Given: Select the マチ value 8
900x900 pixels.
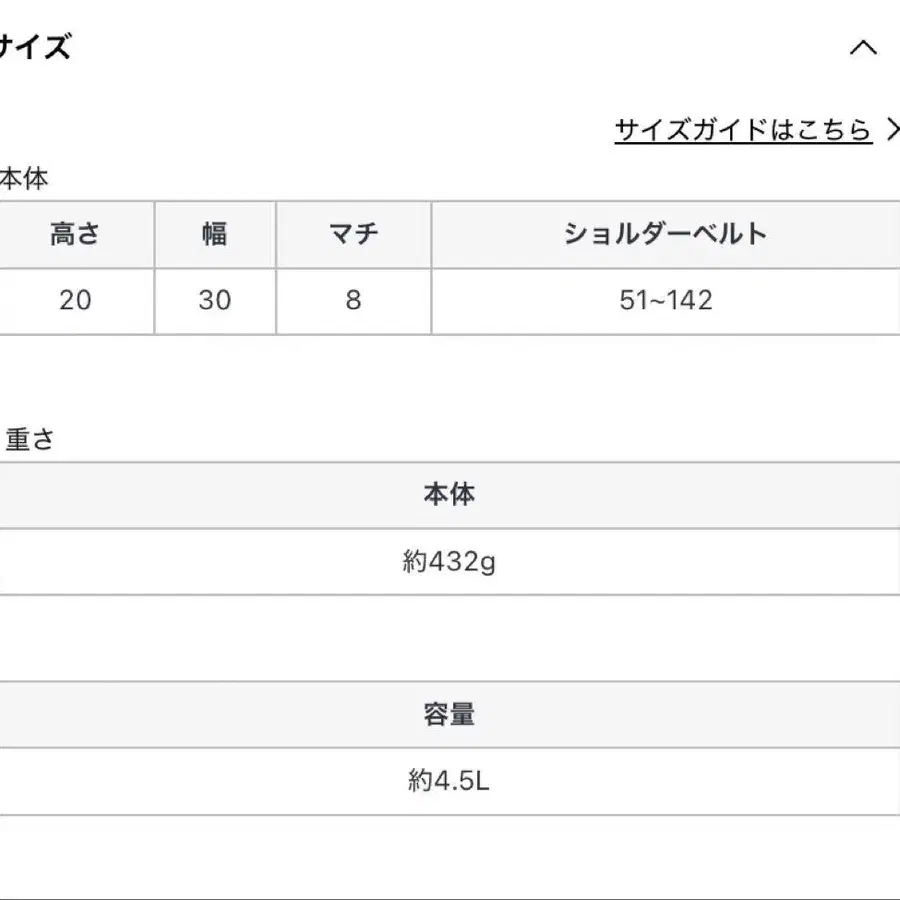Looking at the screenshot, I should pyautogui.click(x=352, y=300).
